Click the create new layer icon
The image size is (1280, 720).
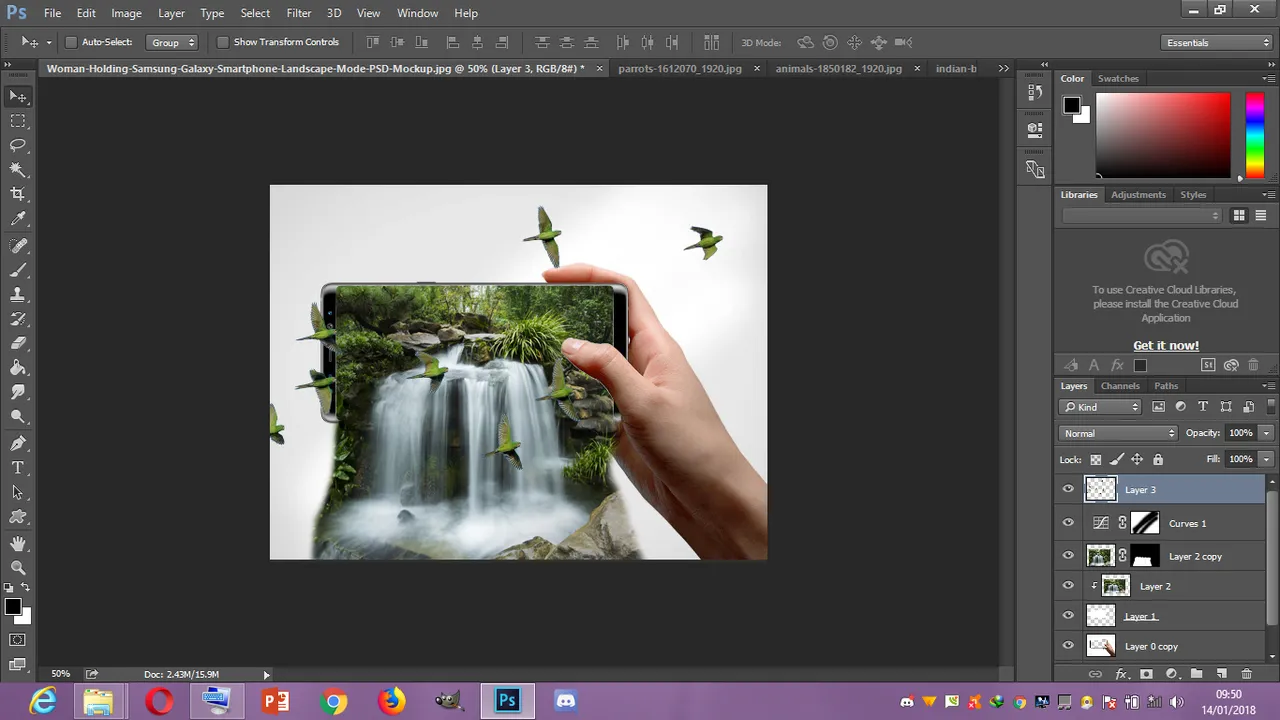(x=1222, y=674)
